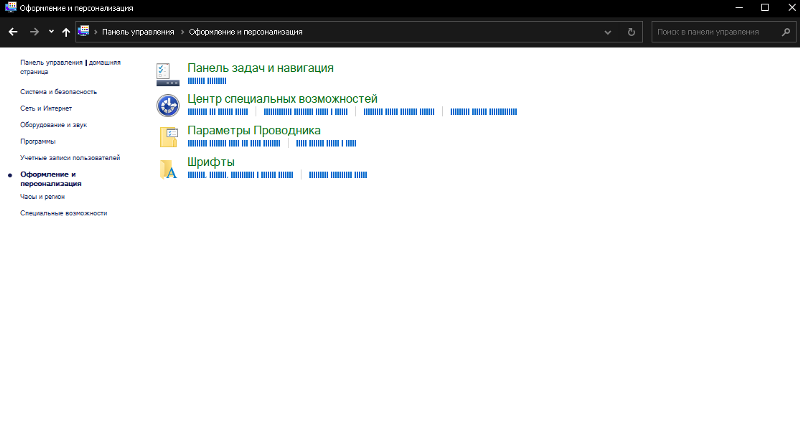Click the Taskbar and Navigation icon
Viewport: 800px width, 445px height.
point(168,74)
